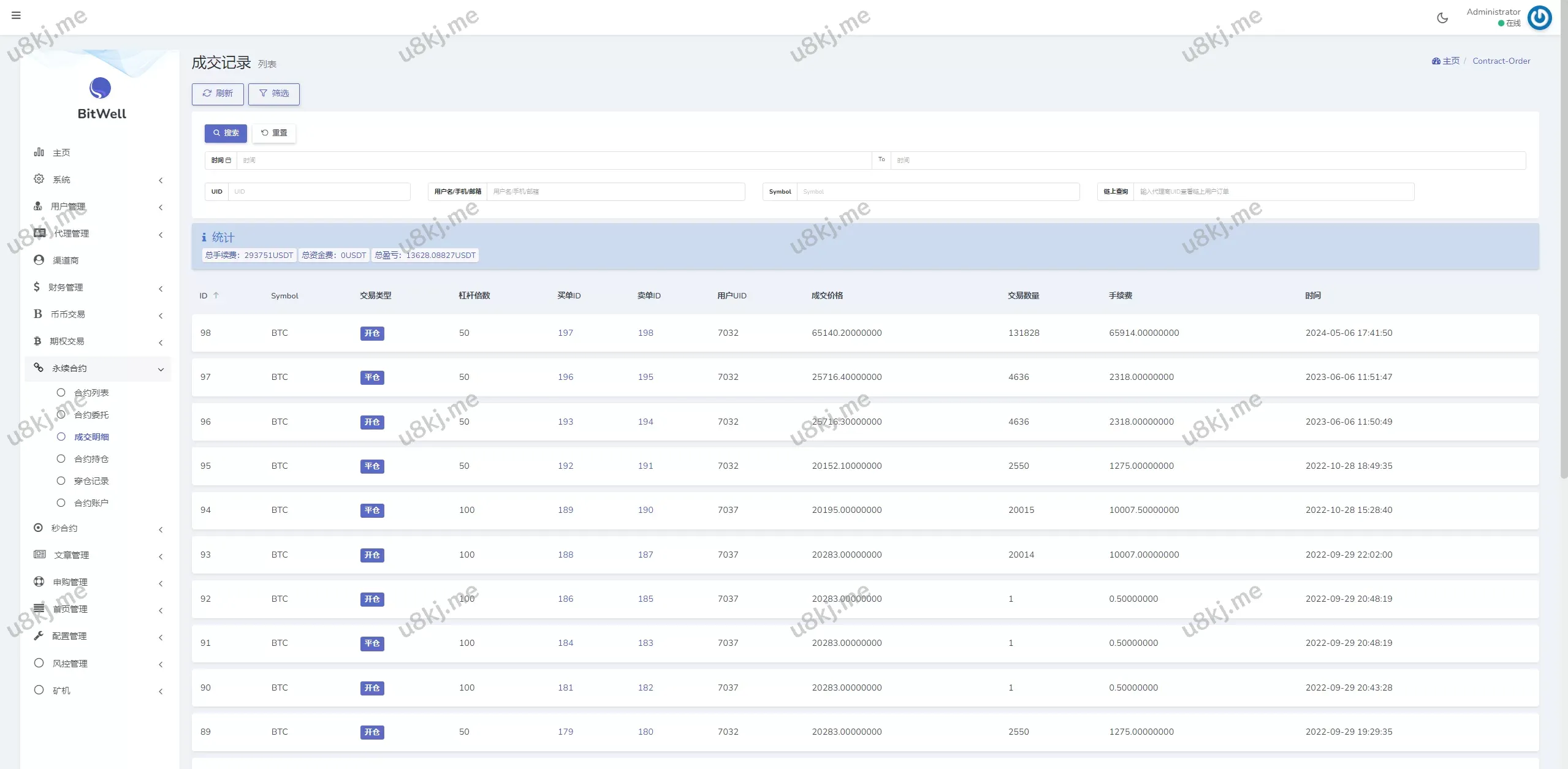Click the hamburger menu icon
The height and width of the screenshot is (769, 1568).
(x=16, y=15)
